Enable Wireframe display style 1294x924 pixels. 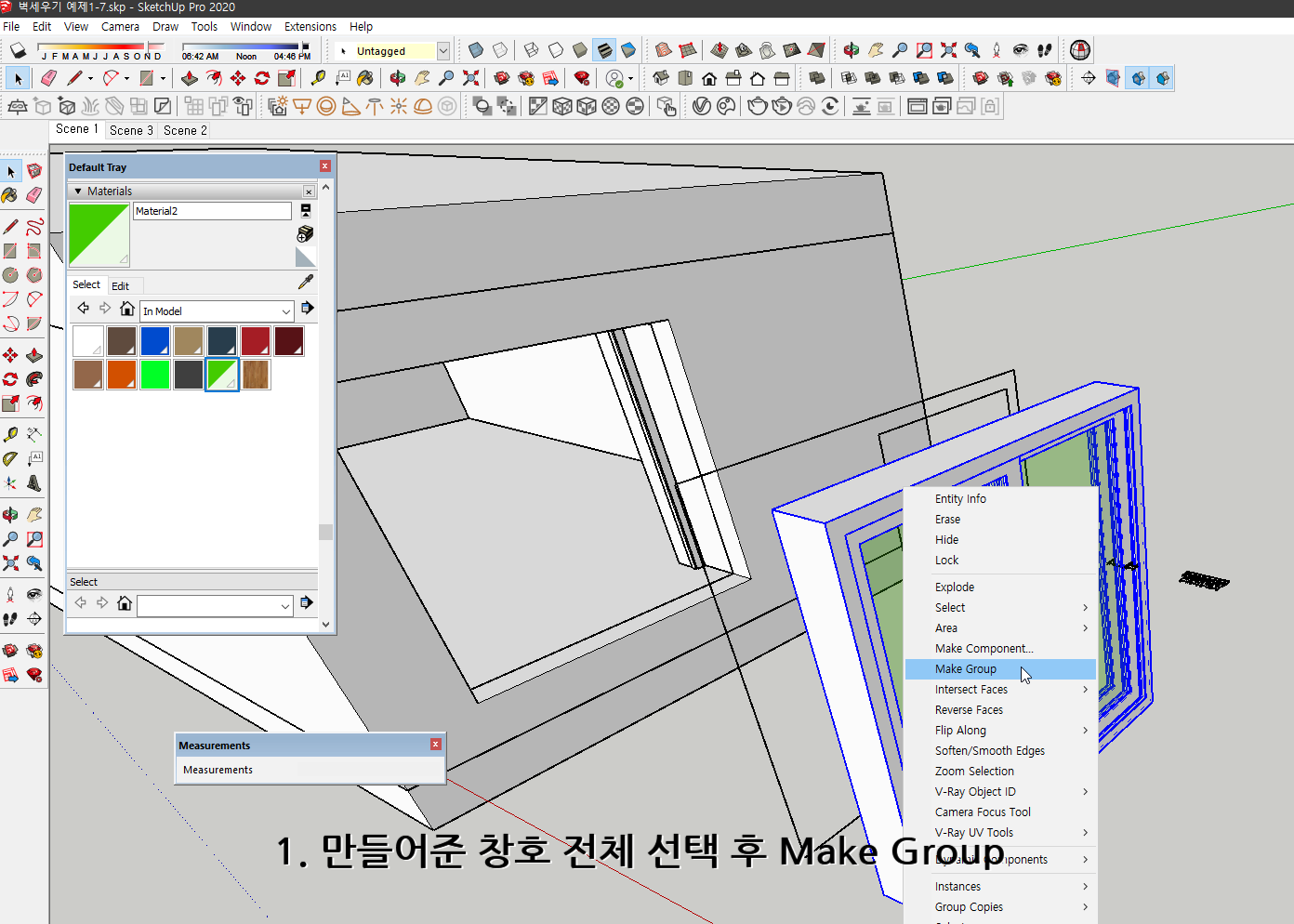530,50
